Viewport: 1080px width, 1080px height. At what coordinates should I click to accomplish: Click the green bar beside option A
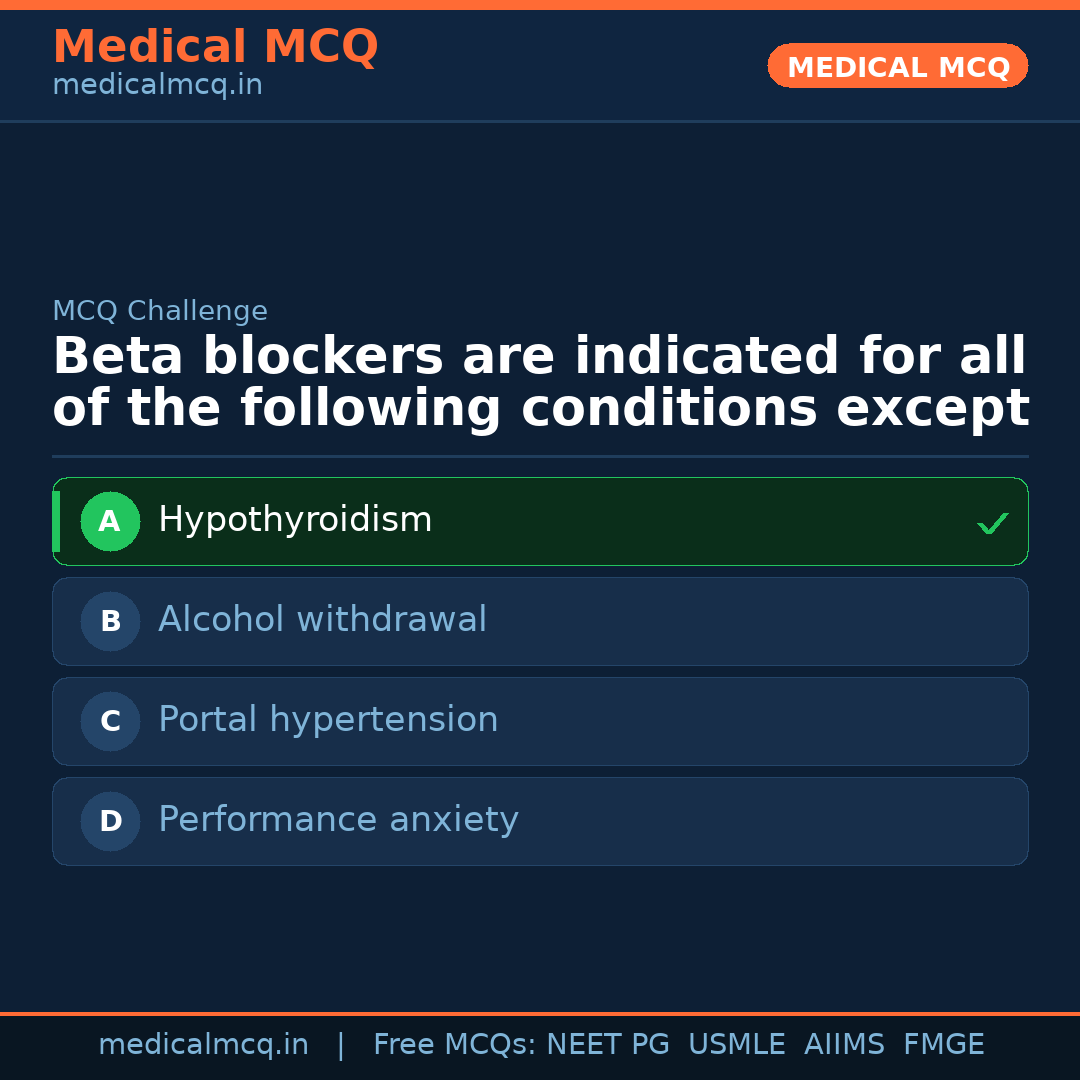coord(56,521)
